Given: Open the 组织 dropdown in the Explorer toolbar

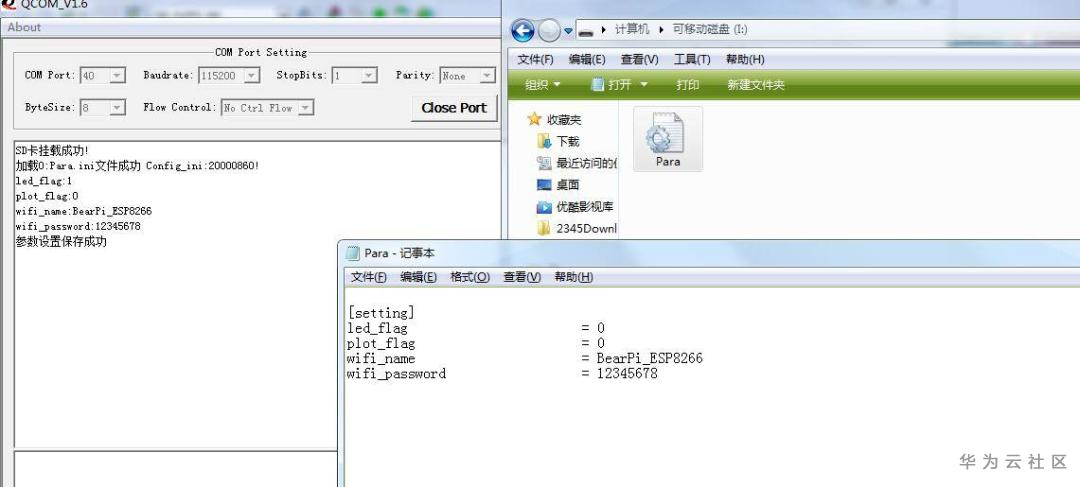Looking at the screenshot, I should [543, 85].
